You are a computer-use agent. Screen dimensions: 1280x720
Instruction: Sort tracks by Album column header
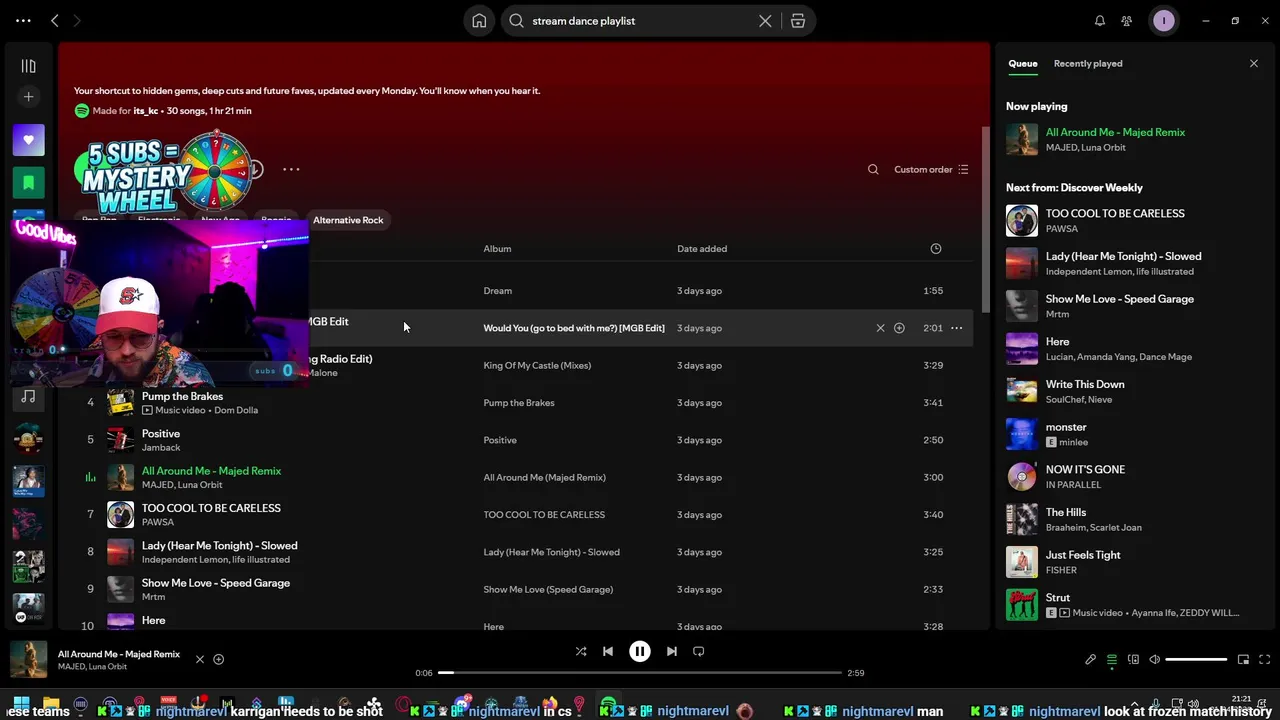pyautogui.click(x=497, y=249)
